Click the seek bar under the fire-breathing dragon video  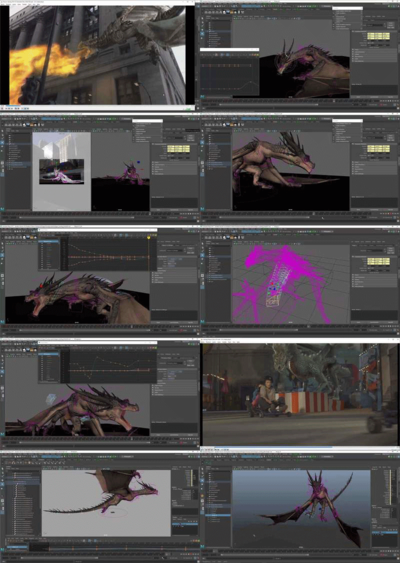point(97,106)
